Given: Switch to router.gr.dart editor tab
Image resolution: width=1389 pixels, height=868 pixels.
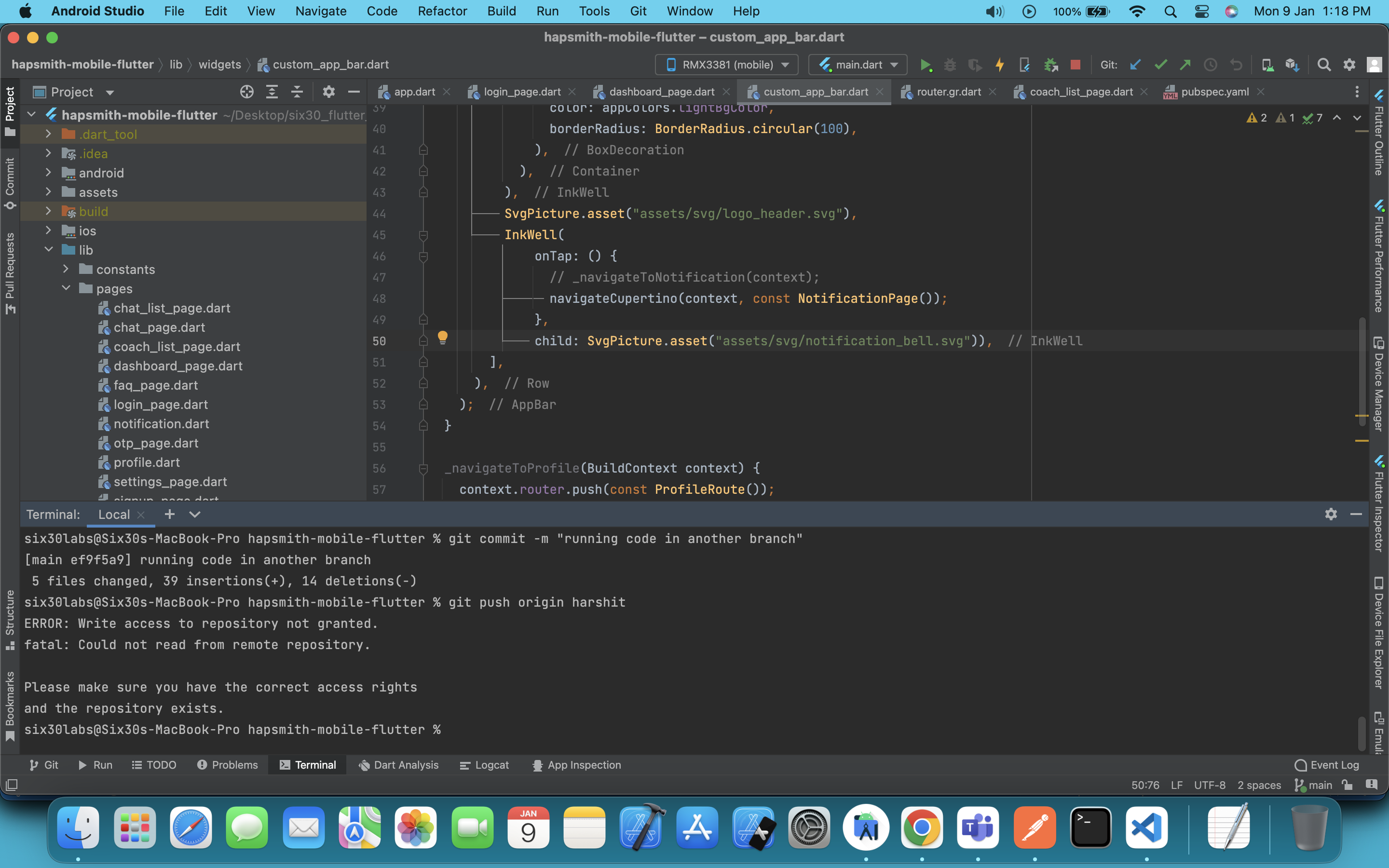Looking at the screenshot, I should pyautogui.click(x=948, y=92).
